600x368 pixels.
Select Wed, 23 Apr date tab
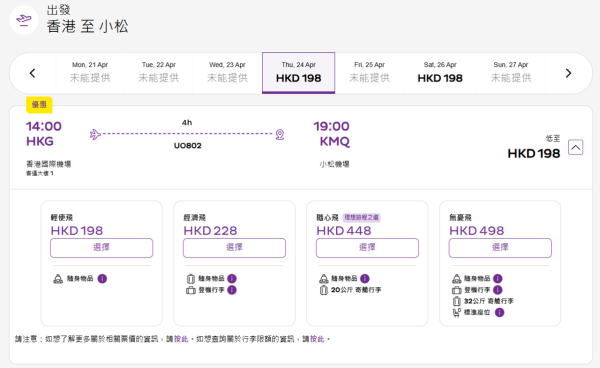(x=227, y=73)
